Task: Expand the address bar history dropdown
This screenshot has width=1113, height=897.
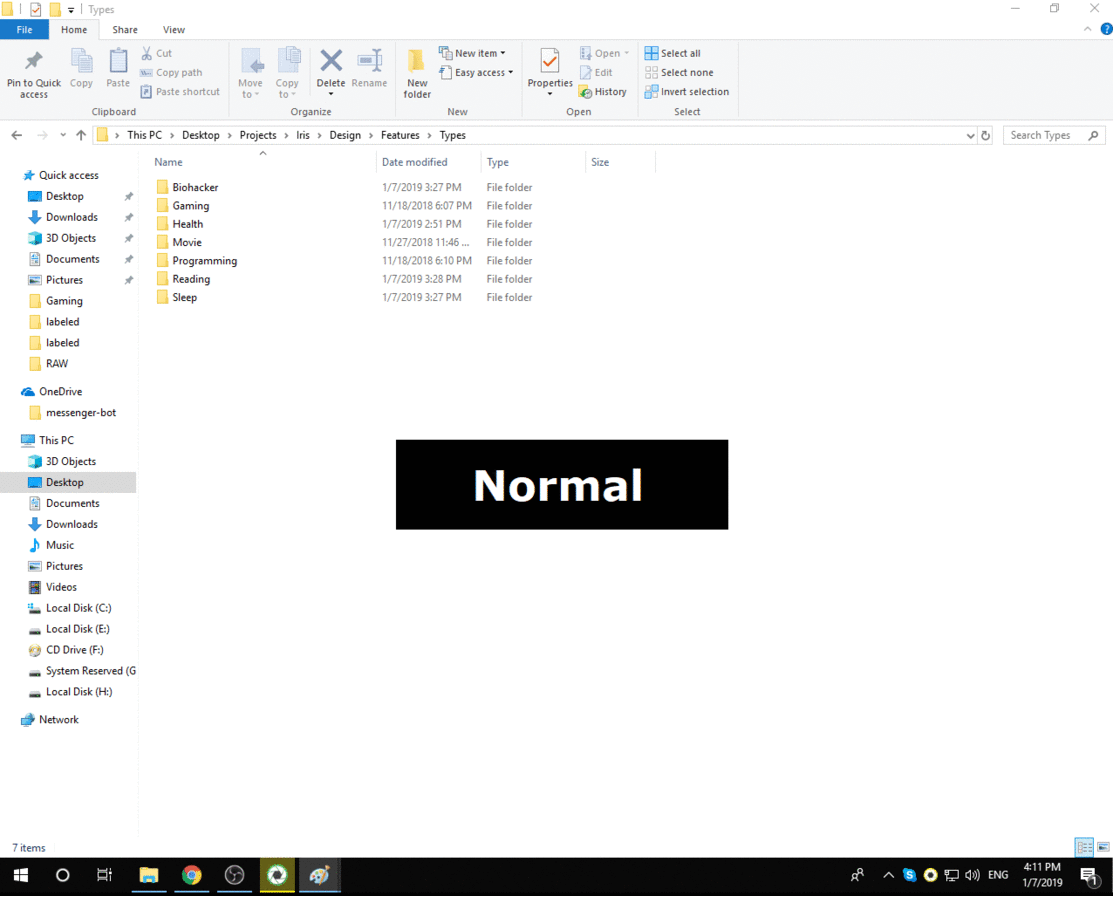Action: pyautogui.click(x=970, y=135)
